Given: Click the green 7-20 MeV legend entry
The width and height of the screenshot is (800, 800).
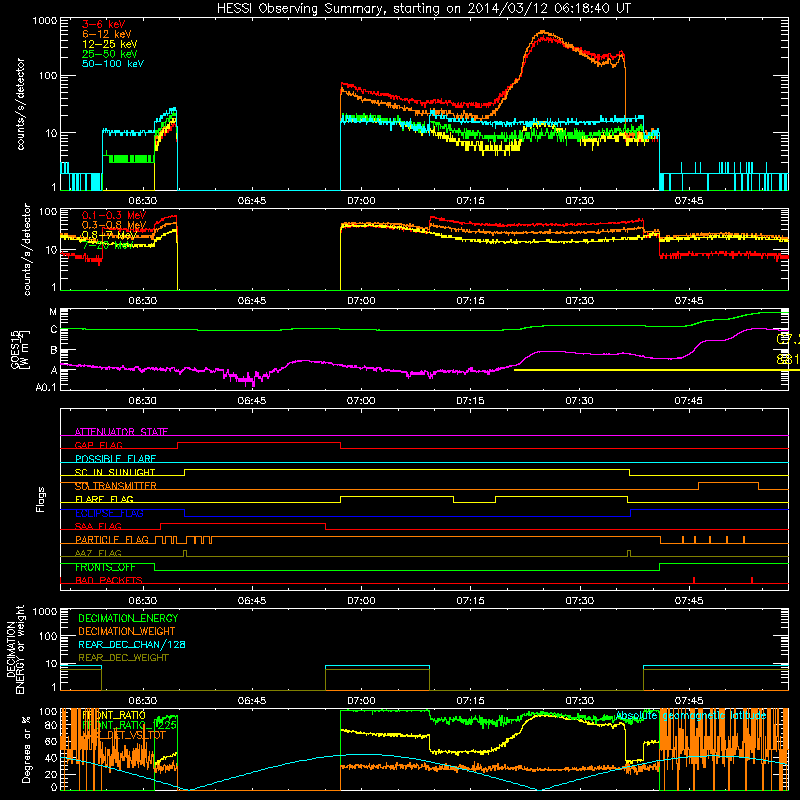Looking at the screenshot, I should point(108,245).
